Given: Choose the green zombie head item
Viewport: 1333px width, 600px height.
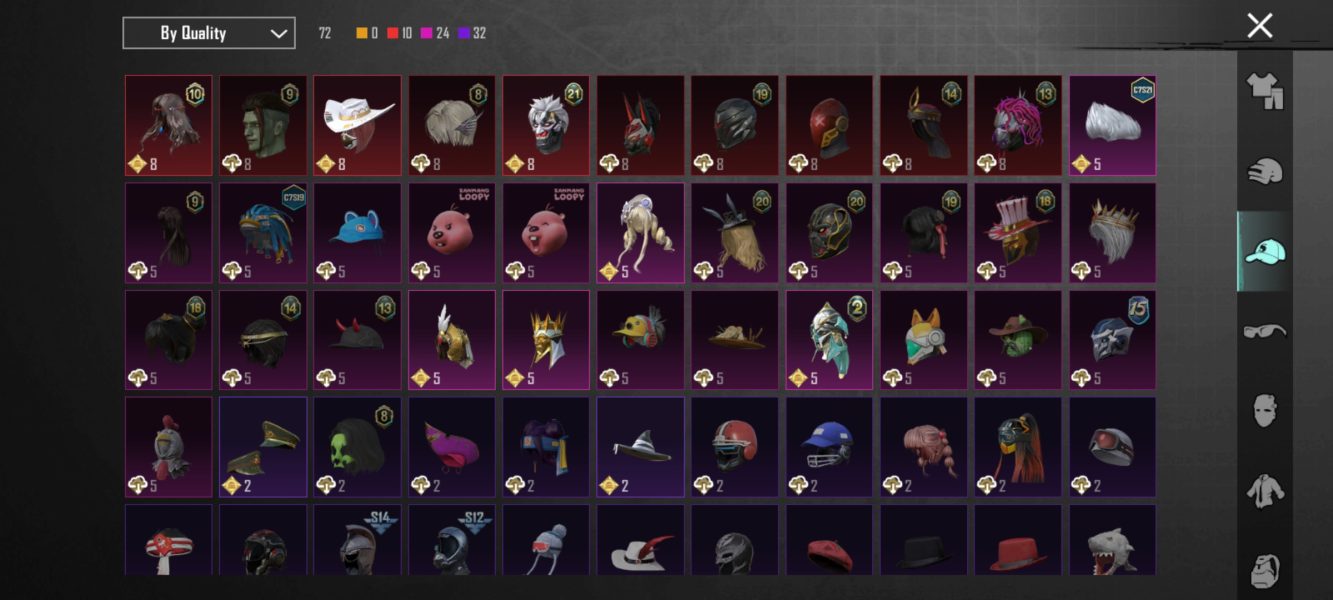Looking at the screenshot, I should [x=263, y=126].
